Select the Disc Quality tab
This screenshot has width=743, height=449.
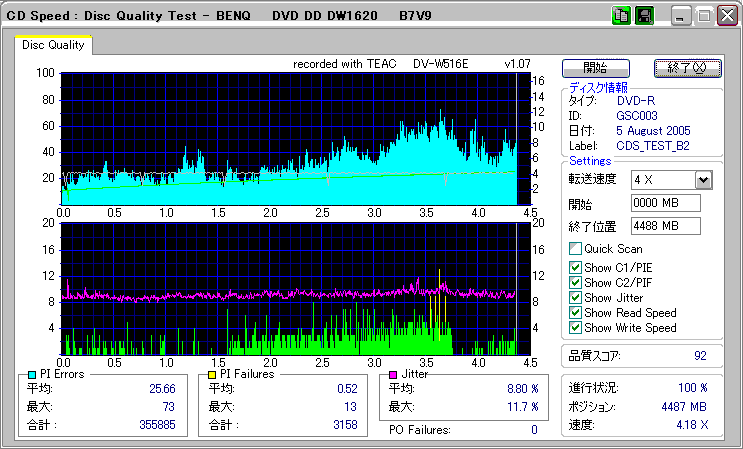(54, 45)
